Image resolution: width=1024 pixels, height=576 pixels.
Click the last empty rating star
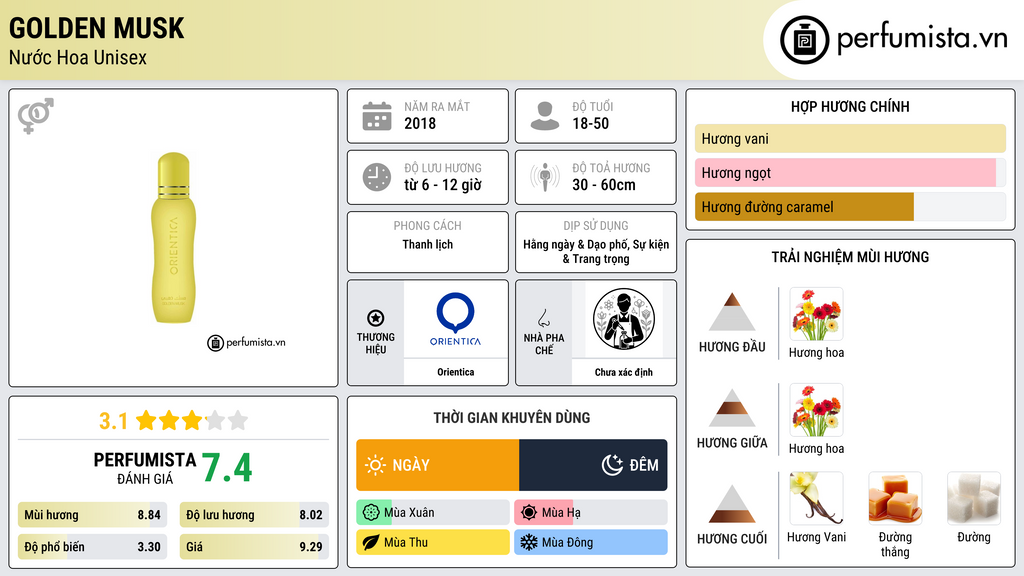(238, 420)
